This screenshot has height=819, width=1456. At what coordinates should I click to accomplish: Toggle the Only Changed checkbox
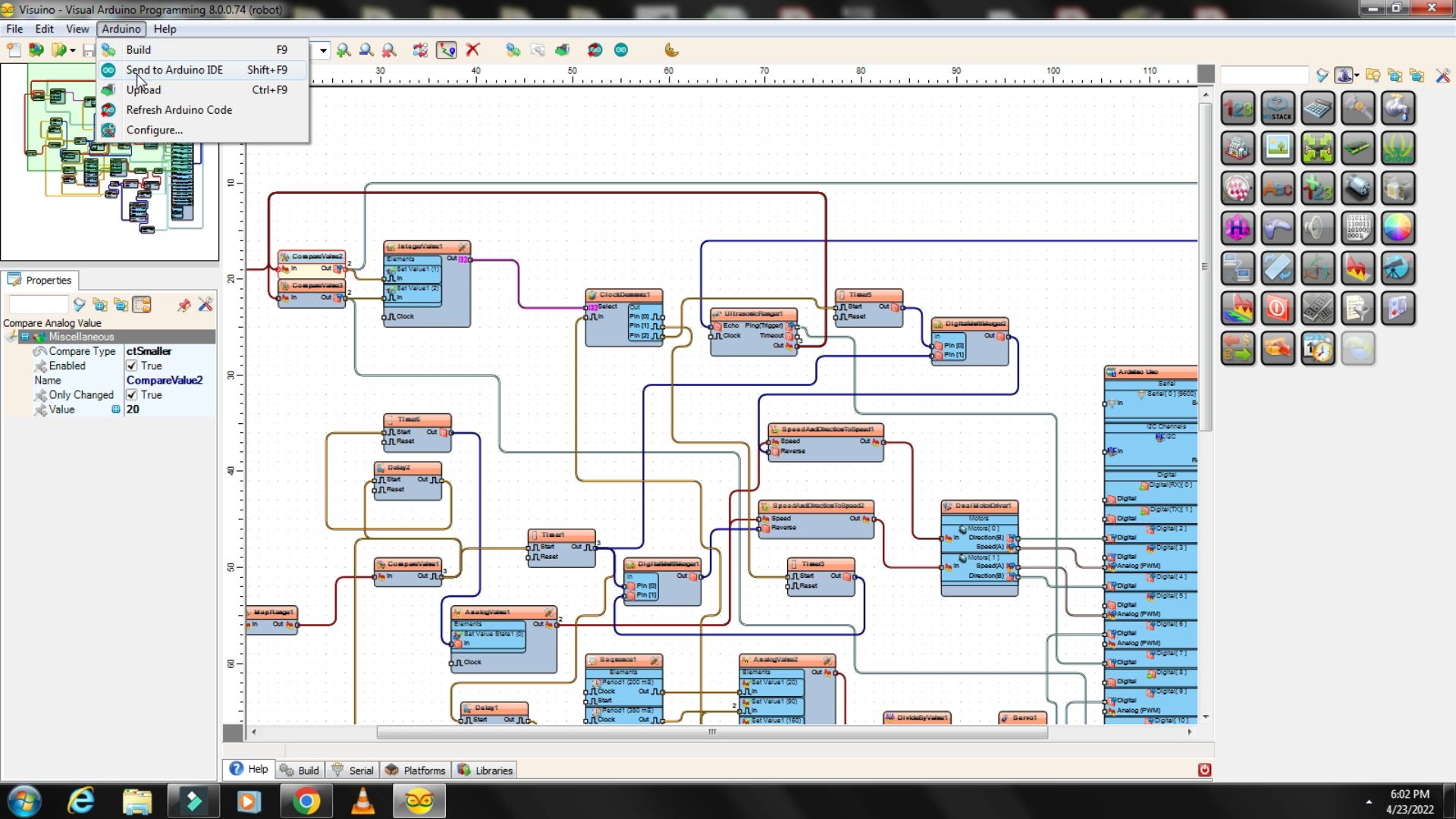[132, 395]
